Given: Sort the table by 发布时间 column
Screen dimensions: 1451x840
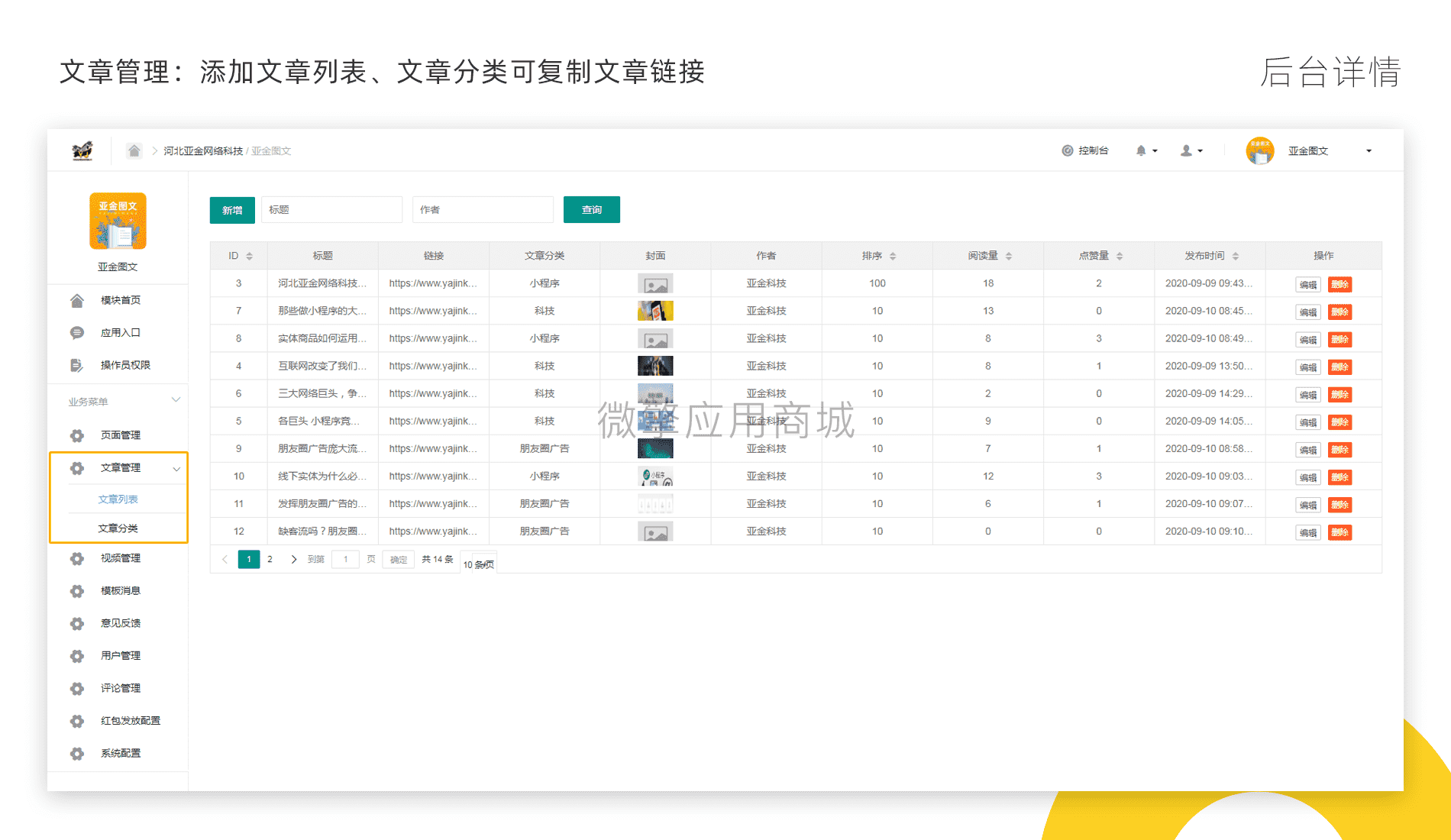Looking at the screenshot, I should click(1235, 256).
